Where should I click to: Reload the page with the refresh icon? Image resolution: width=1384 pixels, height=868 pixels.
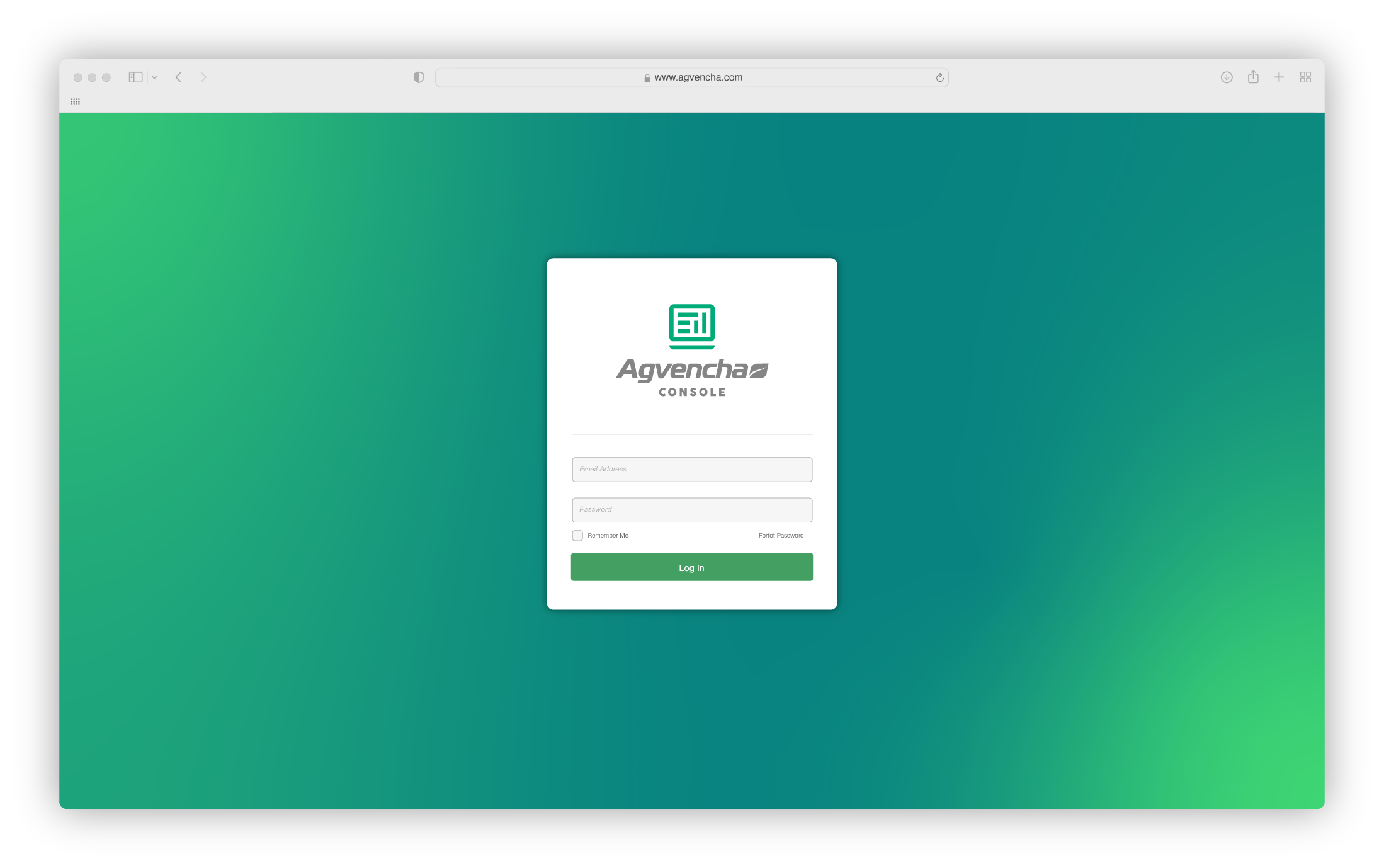coord(939,77)
